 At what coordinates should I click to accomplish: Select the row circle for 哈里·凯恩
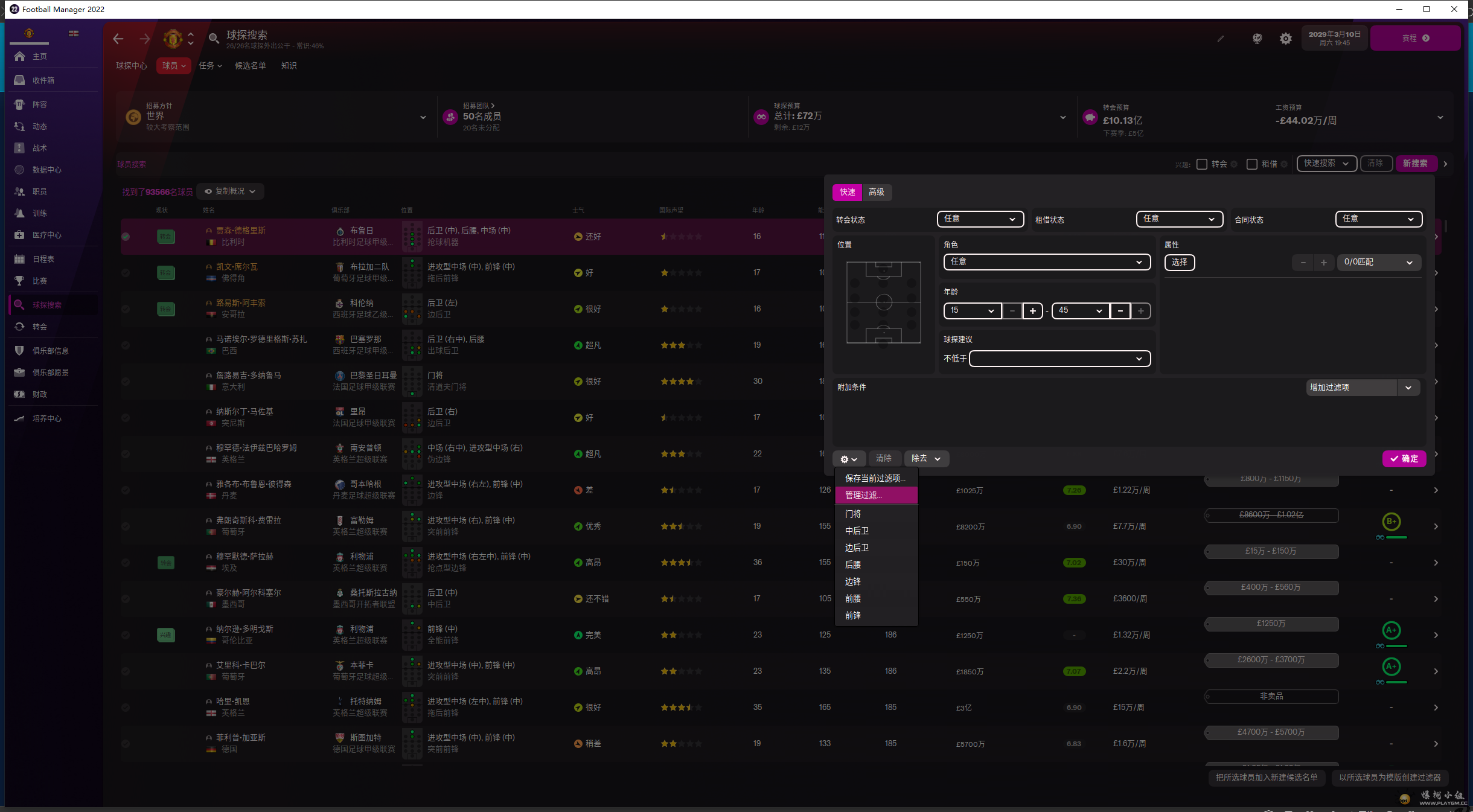[126, 708]
